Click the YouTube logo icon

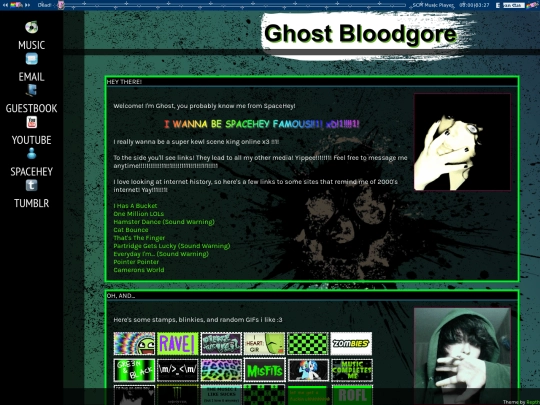point(32,122)
